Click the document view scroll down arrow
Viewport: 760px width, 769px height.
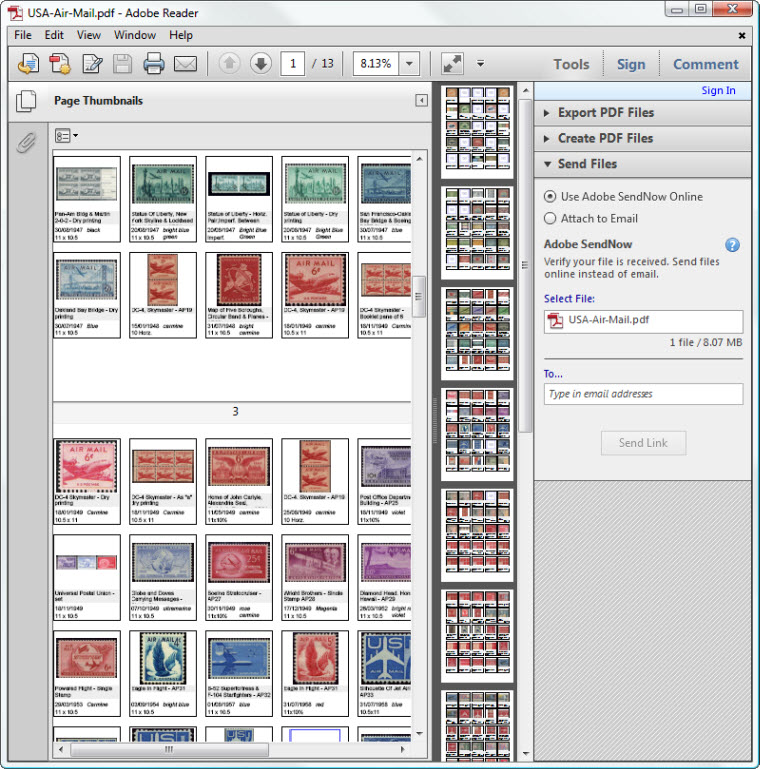tap(525, 753)
